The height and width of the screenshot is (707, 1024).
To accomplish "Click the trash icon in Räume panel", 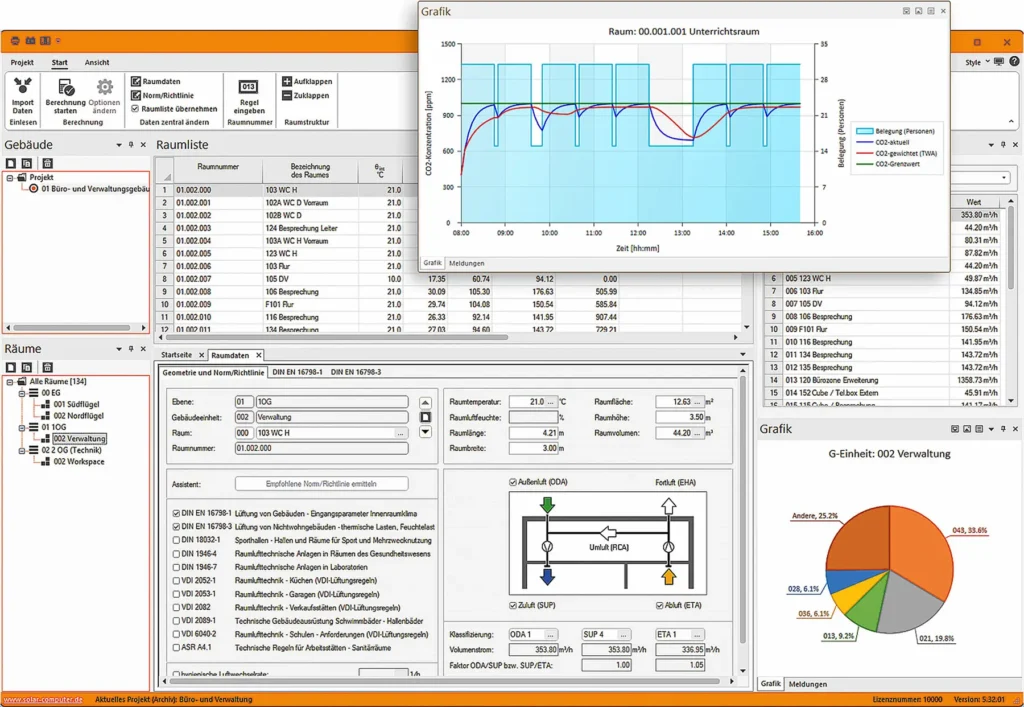I will click(x=47, y=367).
